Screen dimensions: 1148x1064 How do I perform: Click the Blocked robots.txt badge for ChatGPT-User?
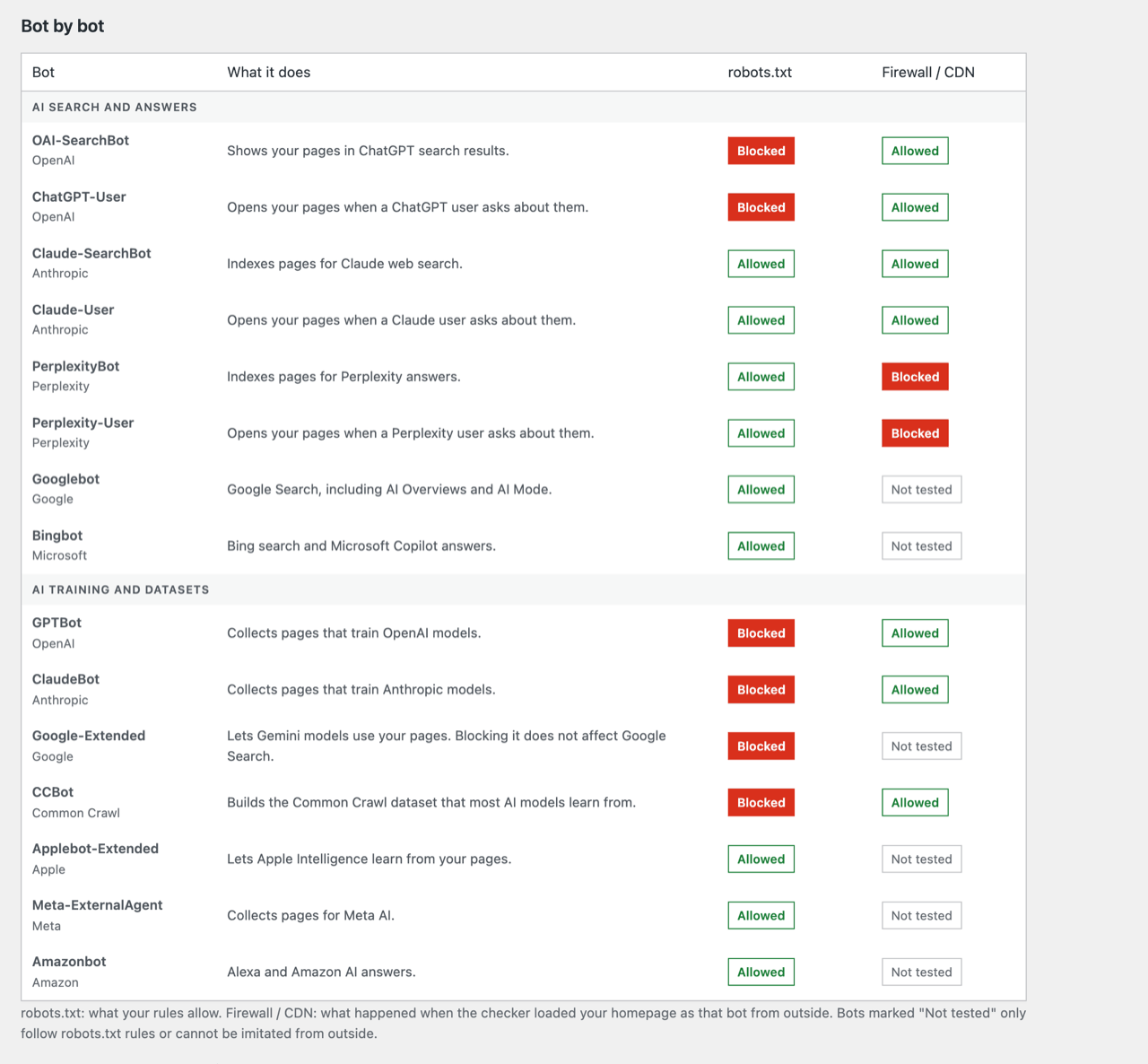tap(761, 207)
